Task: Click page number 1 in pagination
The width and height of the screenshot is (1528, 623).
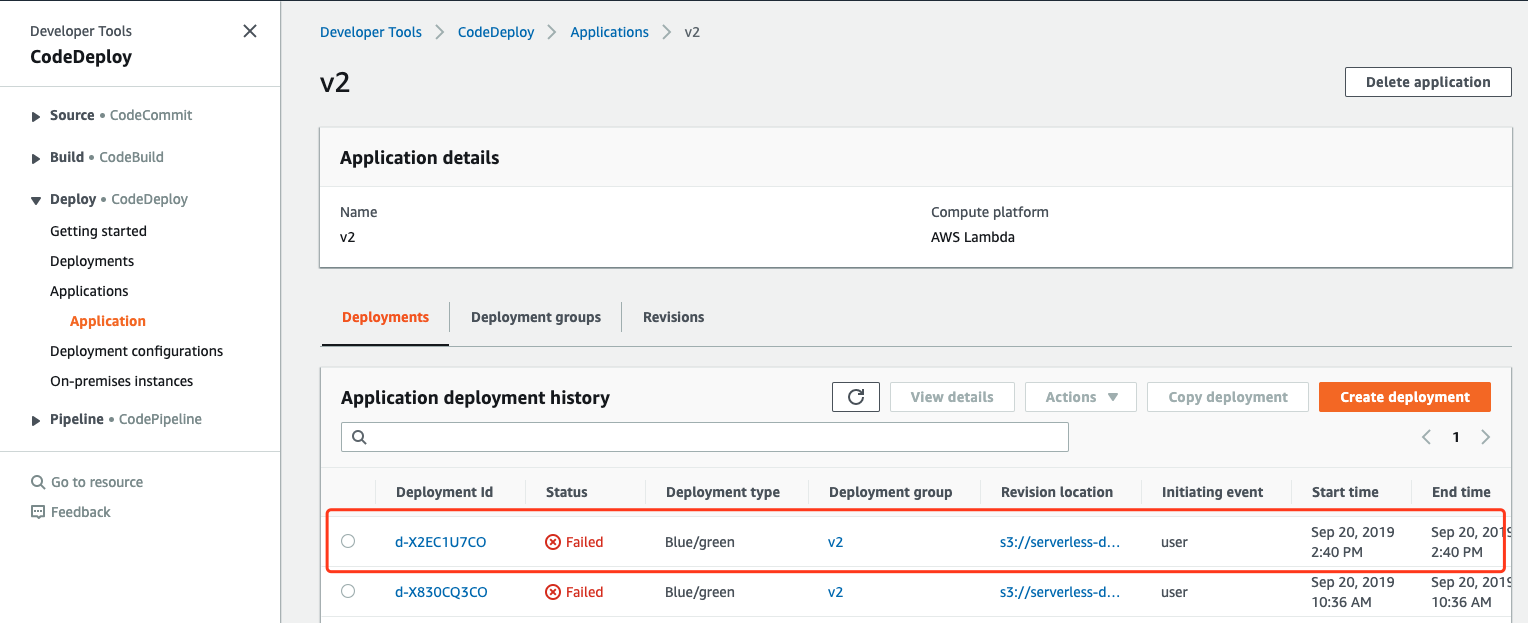Action: coord(1456,437)
